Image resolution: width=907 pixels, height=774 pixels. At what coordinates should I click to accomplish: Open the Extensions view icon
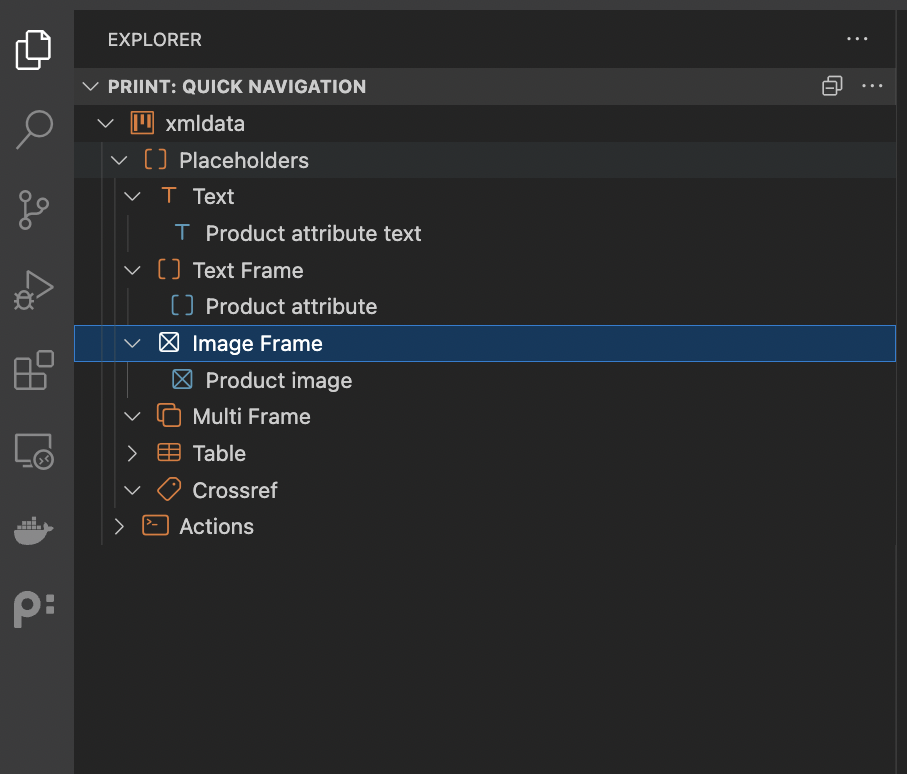pos(34,370)
